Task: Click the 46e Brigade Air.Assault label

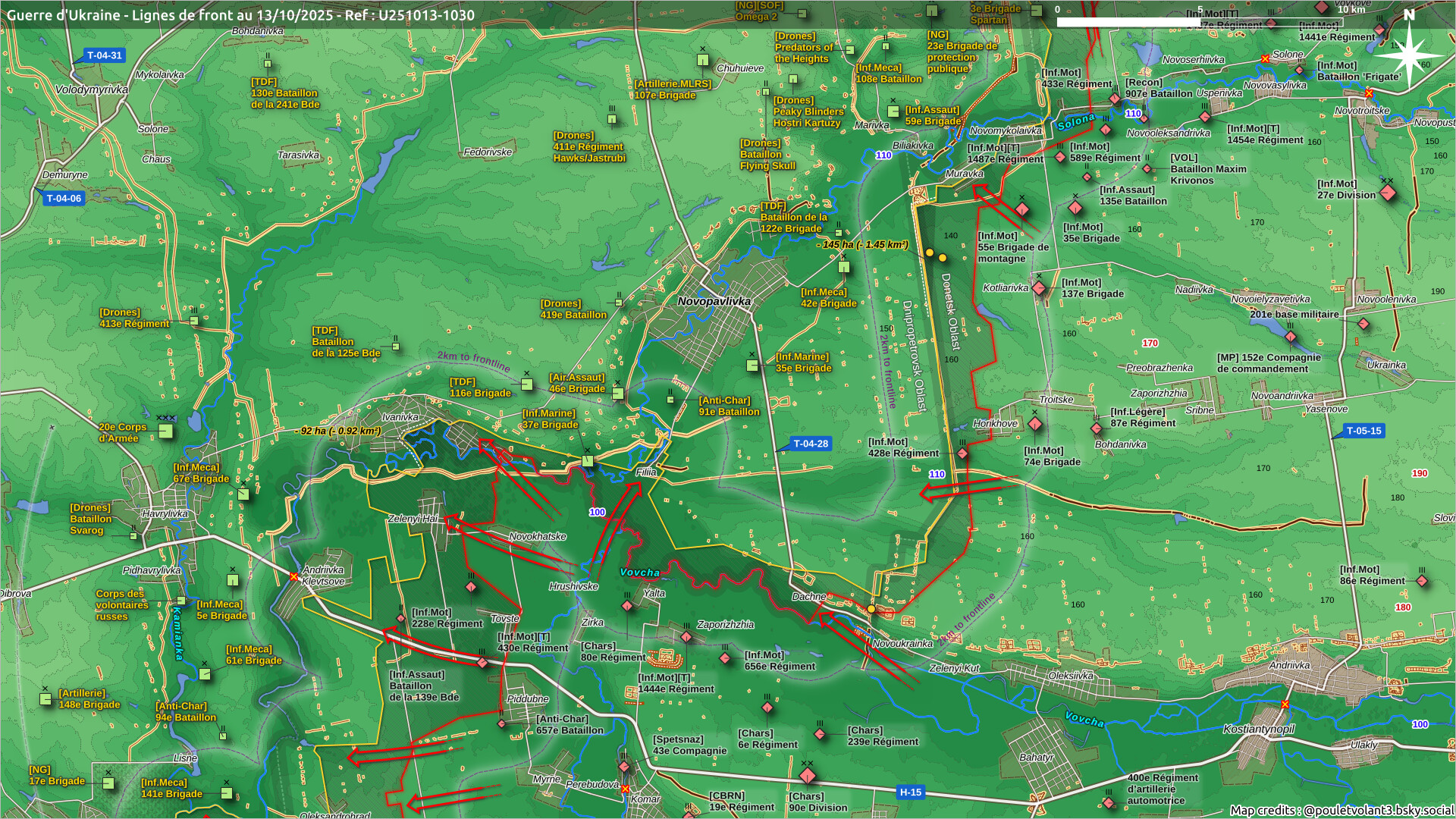Action: click(576, 383)
